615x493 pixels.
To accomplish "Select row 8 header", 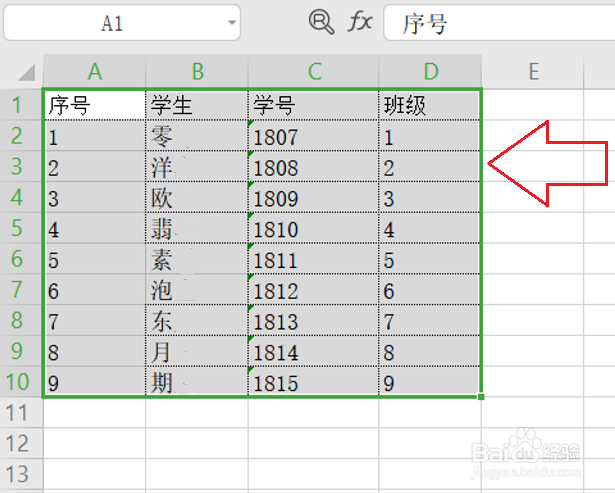I will coord(21,320).
